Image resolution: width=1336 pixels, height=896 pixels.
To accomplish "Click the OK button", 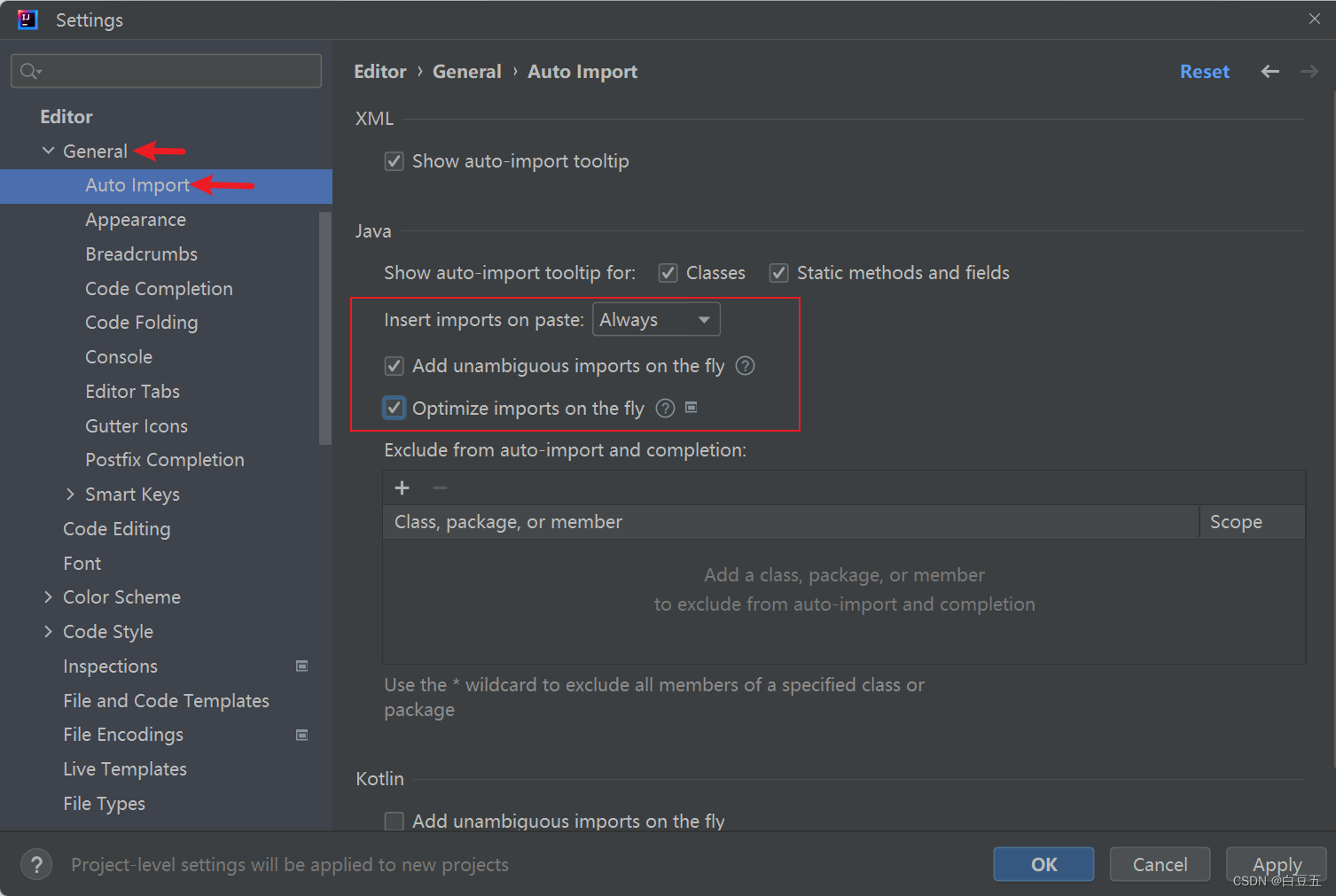I will (1043, 864).
